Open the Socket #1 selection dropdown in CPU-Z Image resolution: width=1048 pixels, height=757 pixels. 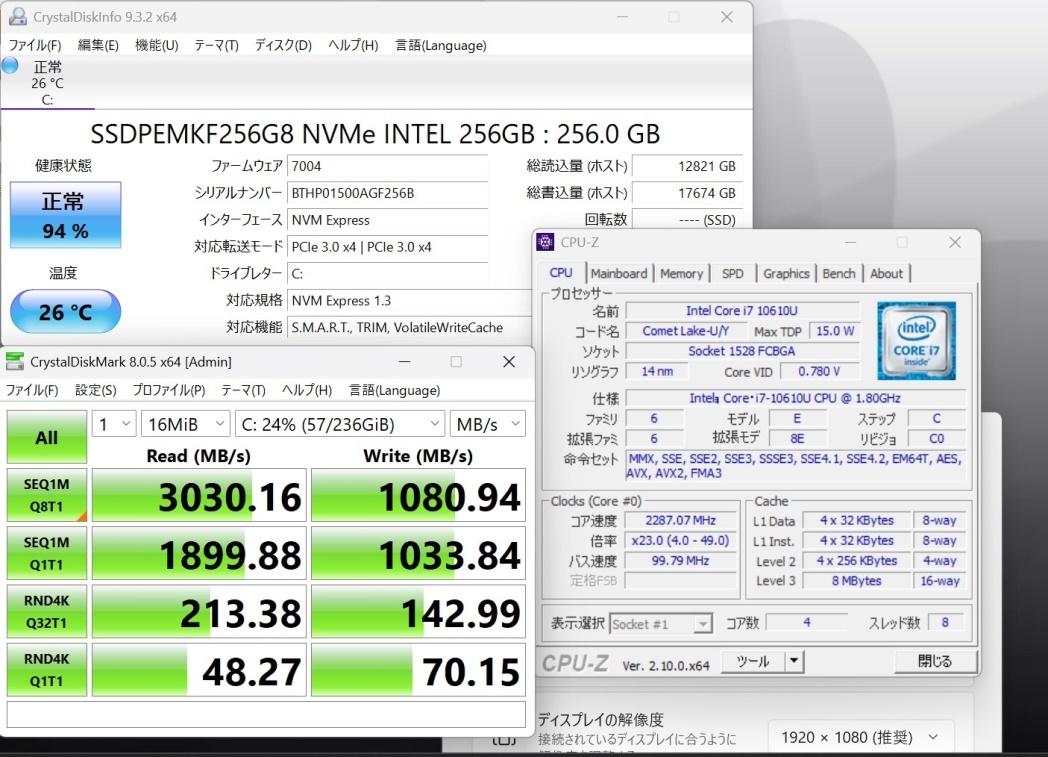coord(660,624)
